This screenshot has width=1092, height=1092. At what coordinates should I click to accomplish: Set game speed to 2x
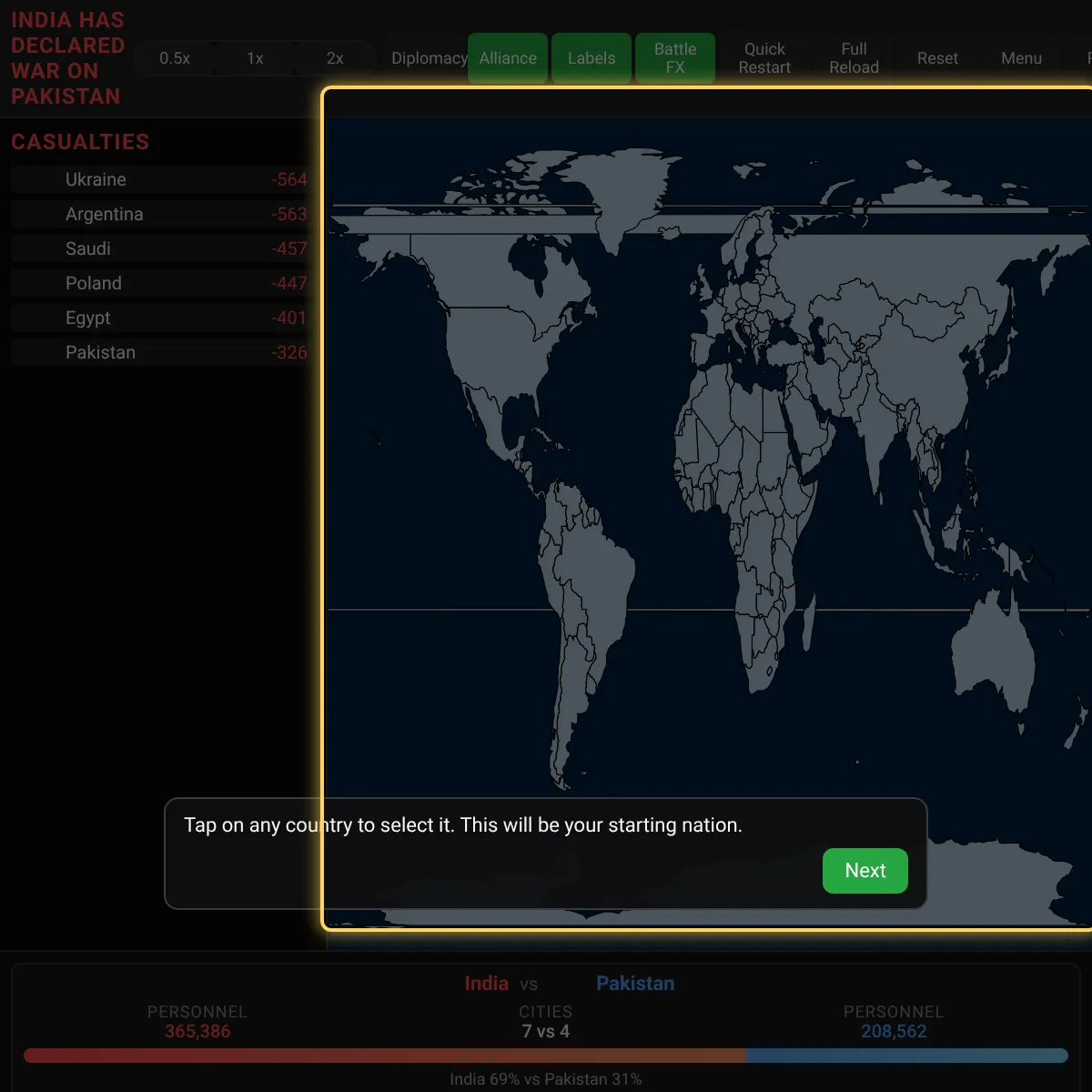pyautogui.click(x=335, y=58)
